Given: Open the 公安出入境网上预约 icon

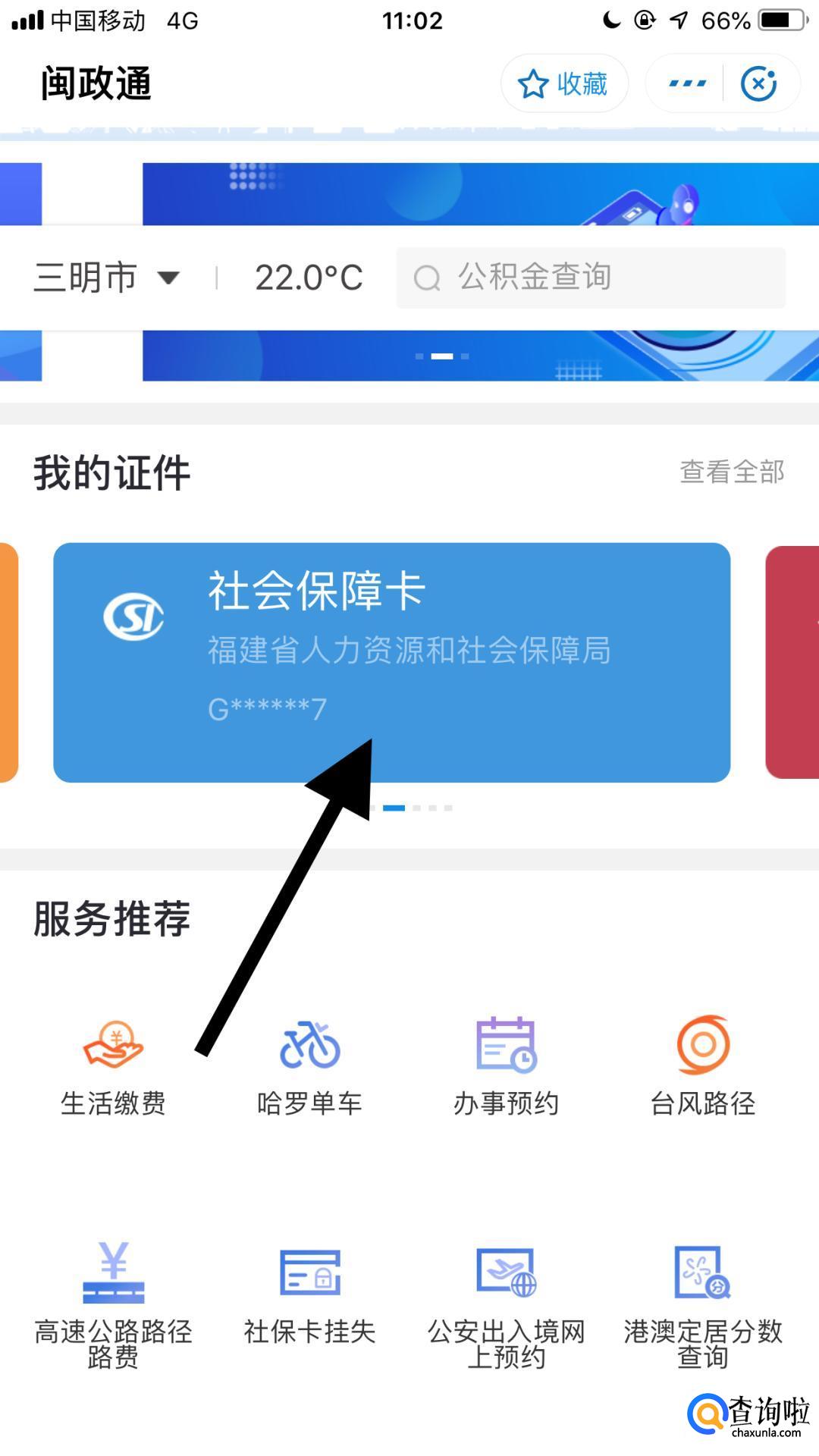Looking at the screenshot, I should (506, 1272).
